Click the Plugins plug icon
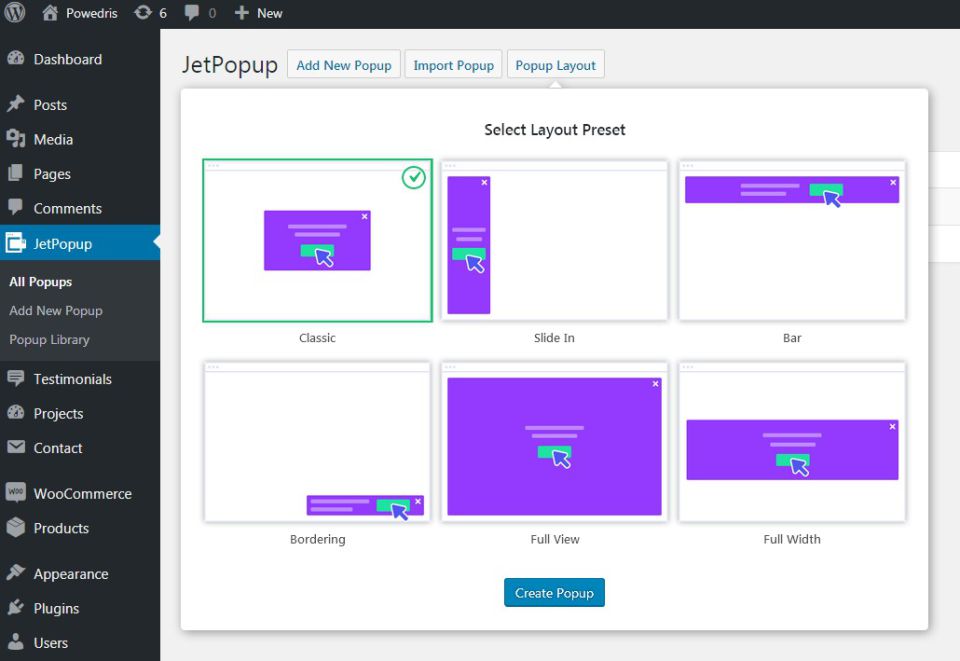The height and width of the screenshot is (661, 960). point(15,608)
